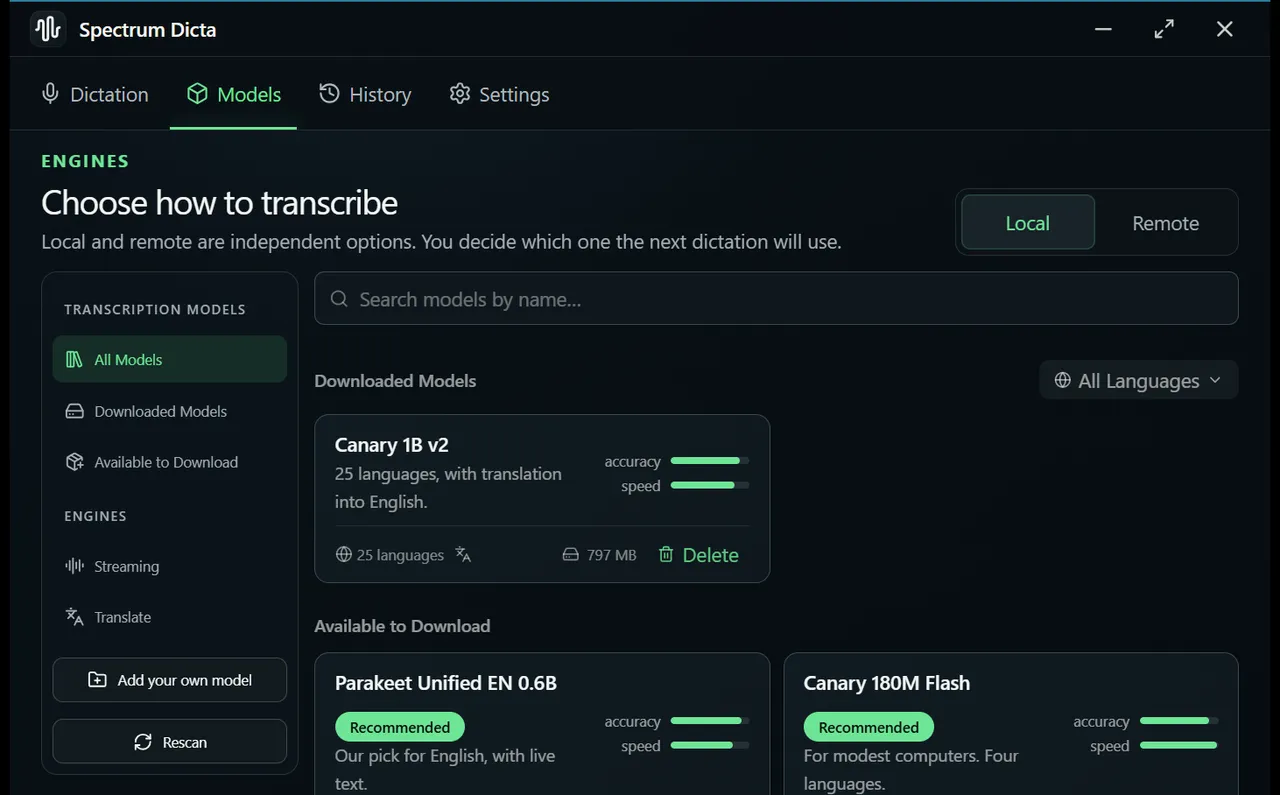Viewport: 1280px width, 795px height.
Task: Focus the Search models by name field
Action: coord(776,299)
